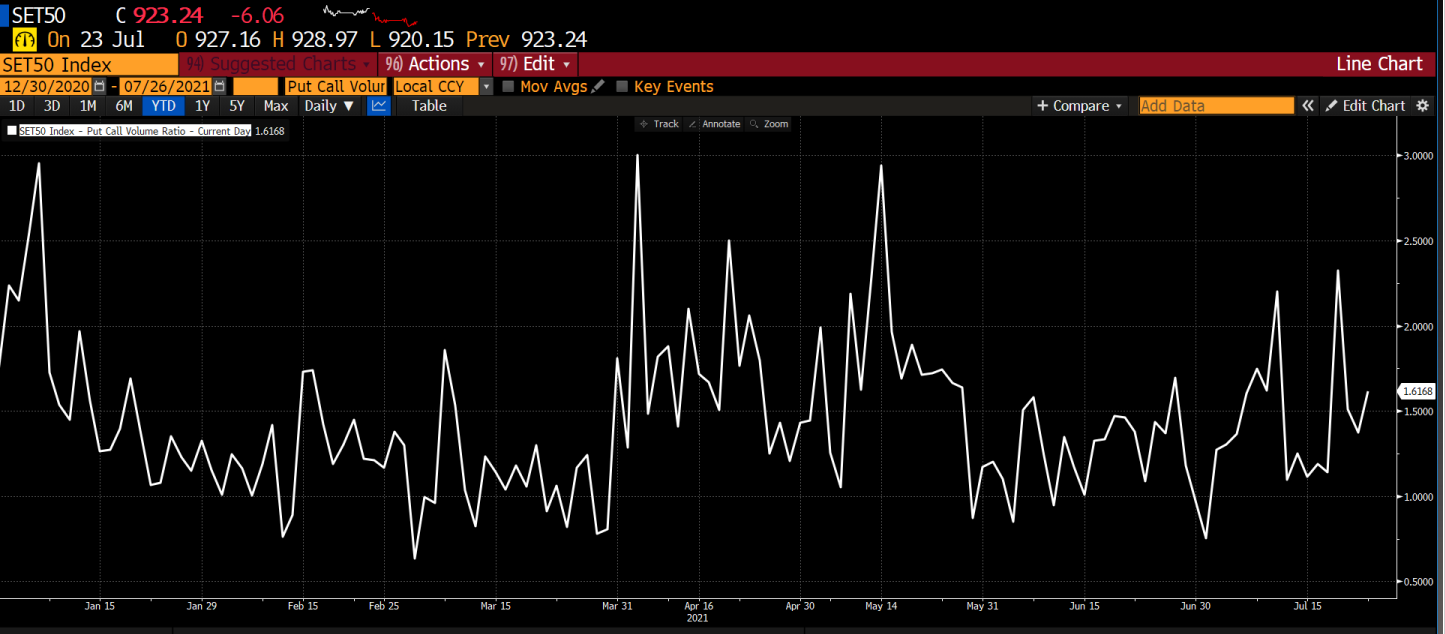1445x634 pixels.
Task: Switch to the 1Y period tab
Action: pyautogui.click(x=202, y=105)
